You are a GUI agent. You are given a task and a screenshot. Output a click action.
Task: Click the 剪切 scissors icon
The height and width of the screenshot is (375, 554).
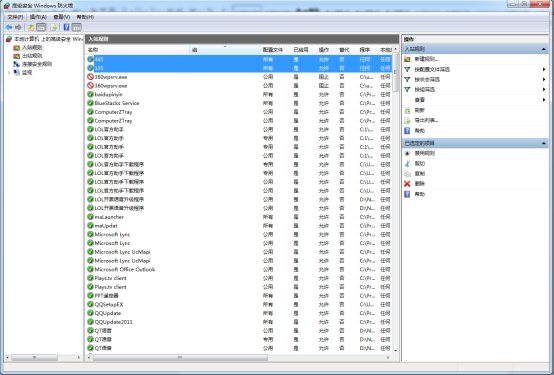[407, 164]
